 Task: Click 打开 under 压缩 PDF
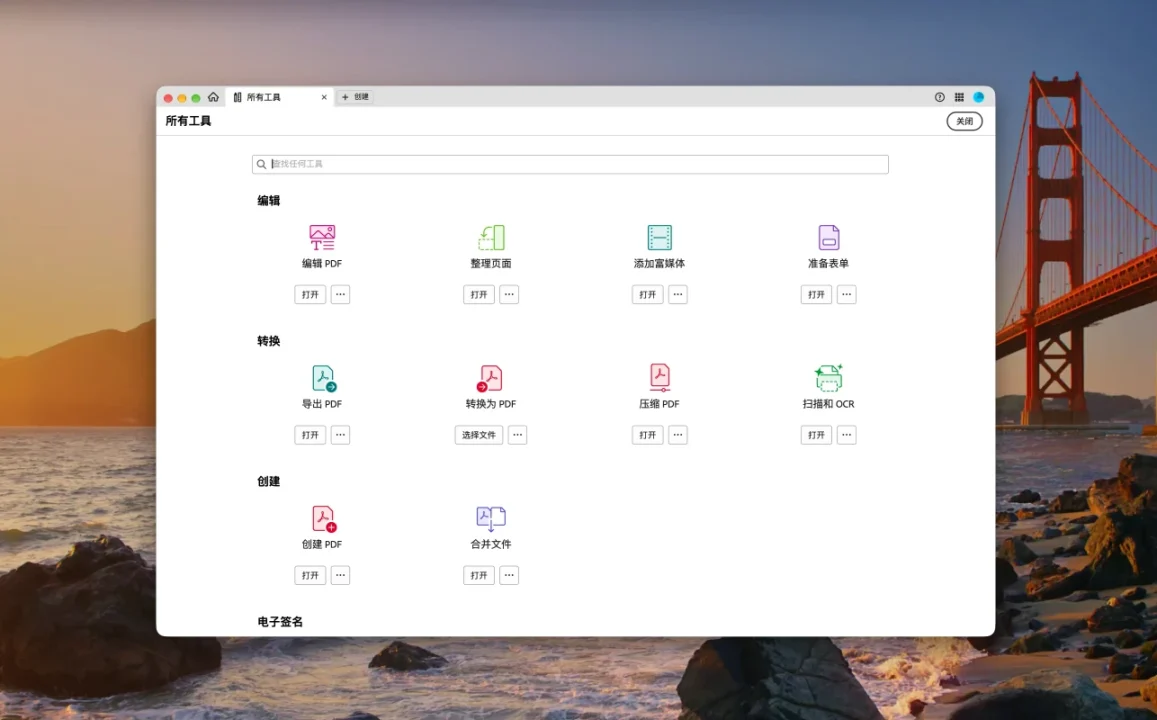click(647, 435)
